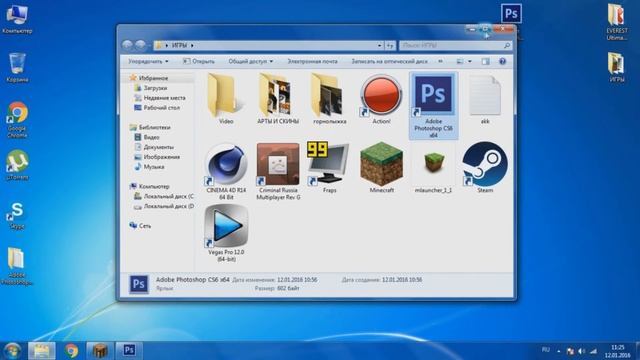Click the RU language indicator

coord(545,350)
